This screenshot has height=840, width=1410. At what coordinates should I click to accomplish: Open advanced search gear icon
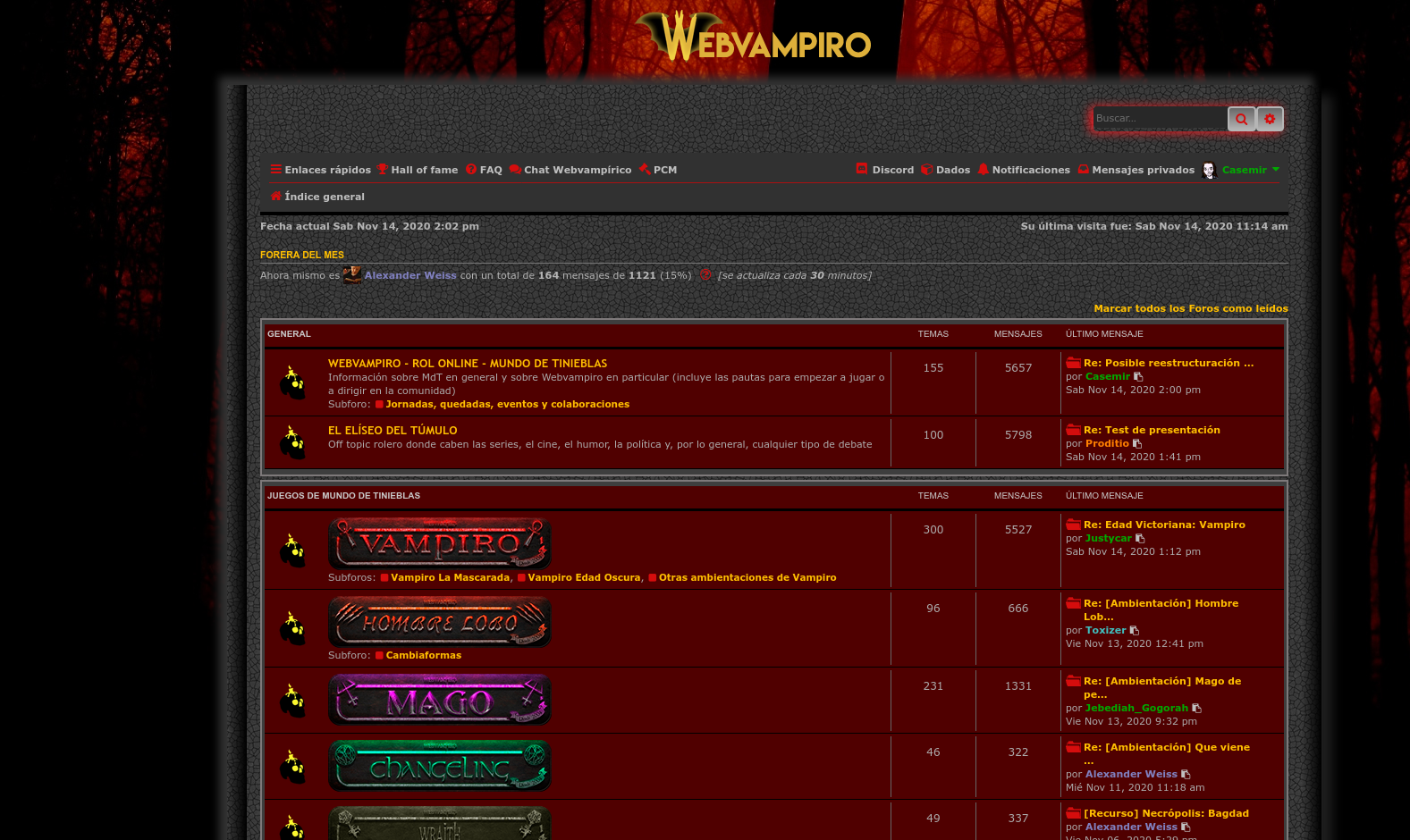[x=1270, y=119]
